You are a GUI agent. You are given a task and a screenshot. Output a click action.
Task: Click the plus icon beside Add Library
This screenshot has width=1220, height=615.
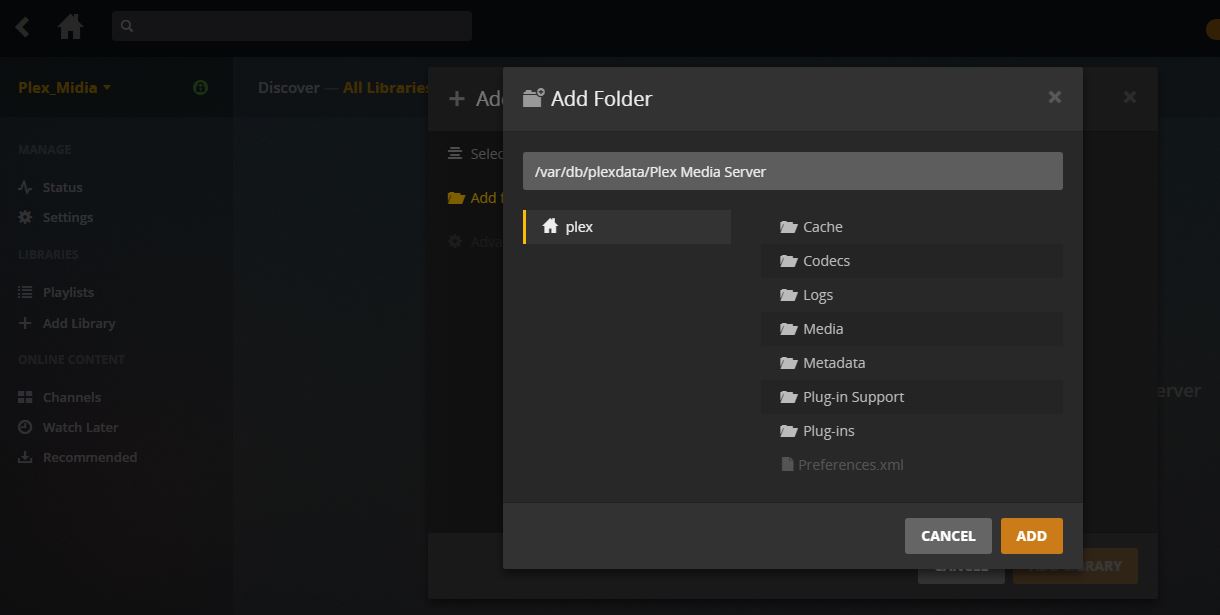pyautogui.click(x=25, y=323)
